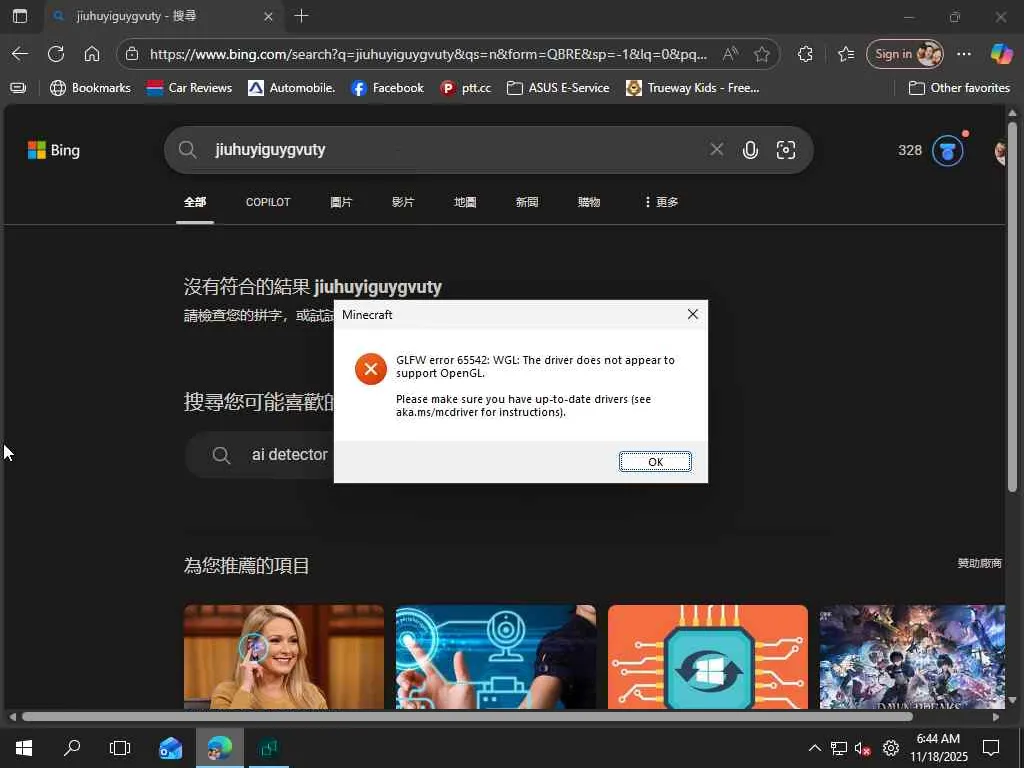The height and width of the screenshot is (768, 1024).
Task: Click OK in the Minecraft error dialog
Action: 655,462
